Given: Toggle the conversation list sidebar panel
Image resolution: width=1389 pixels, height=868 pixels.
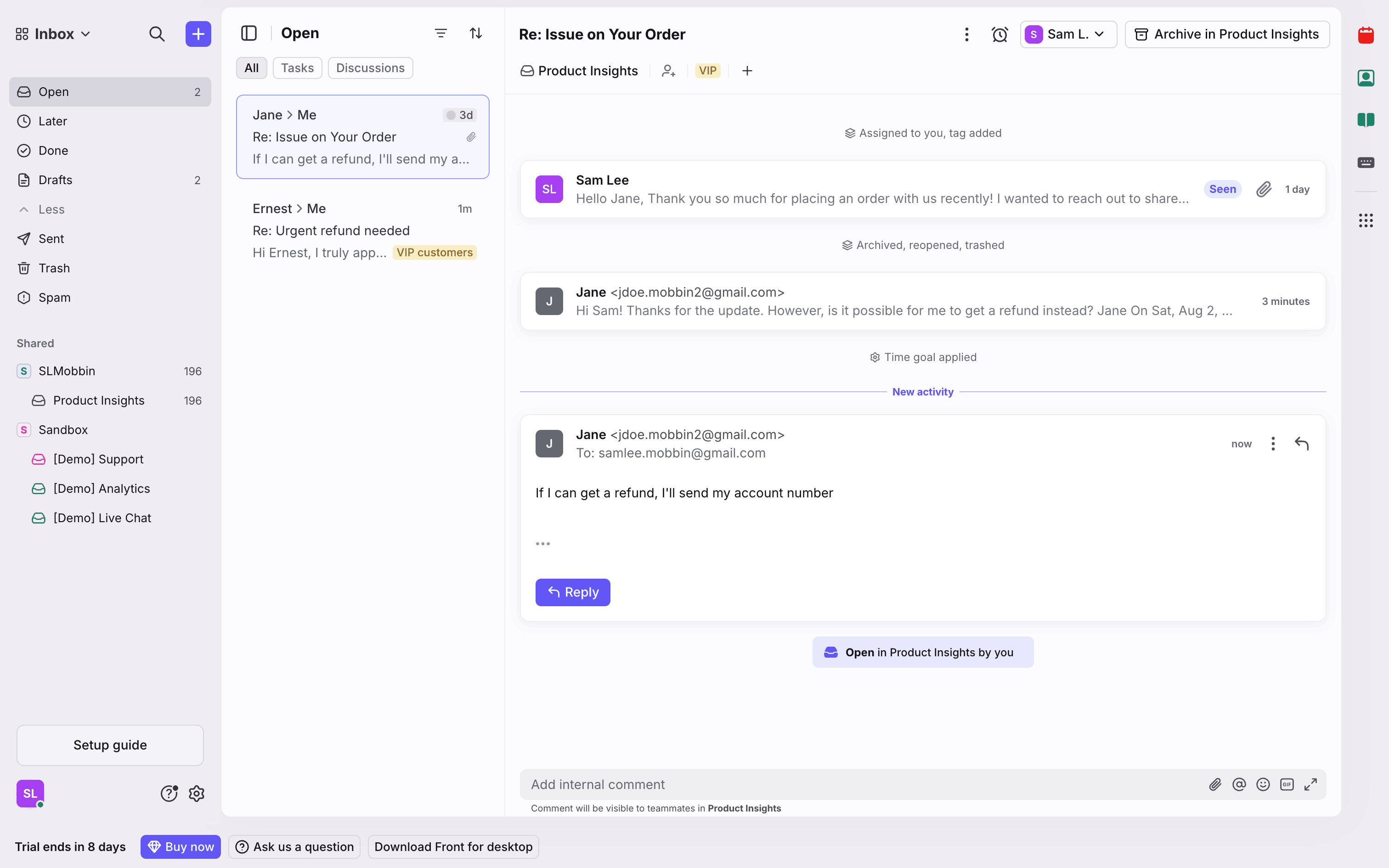Looking at the screenshot, I should coord(248,33).
